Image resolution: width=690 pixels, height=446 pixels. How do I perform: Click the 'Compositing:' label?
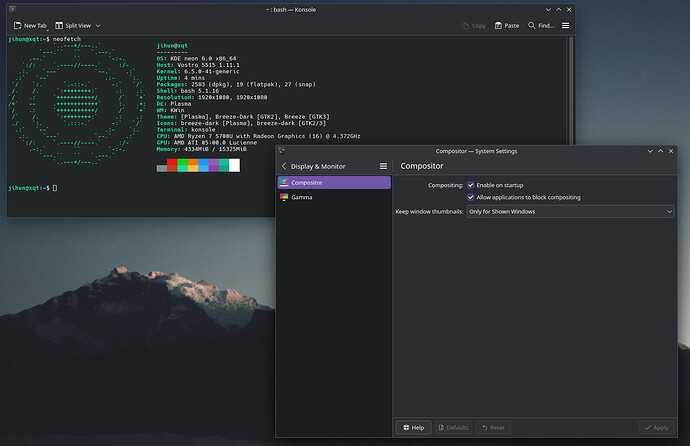(445, 185)
